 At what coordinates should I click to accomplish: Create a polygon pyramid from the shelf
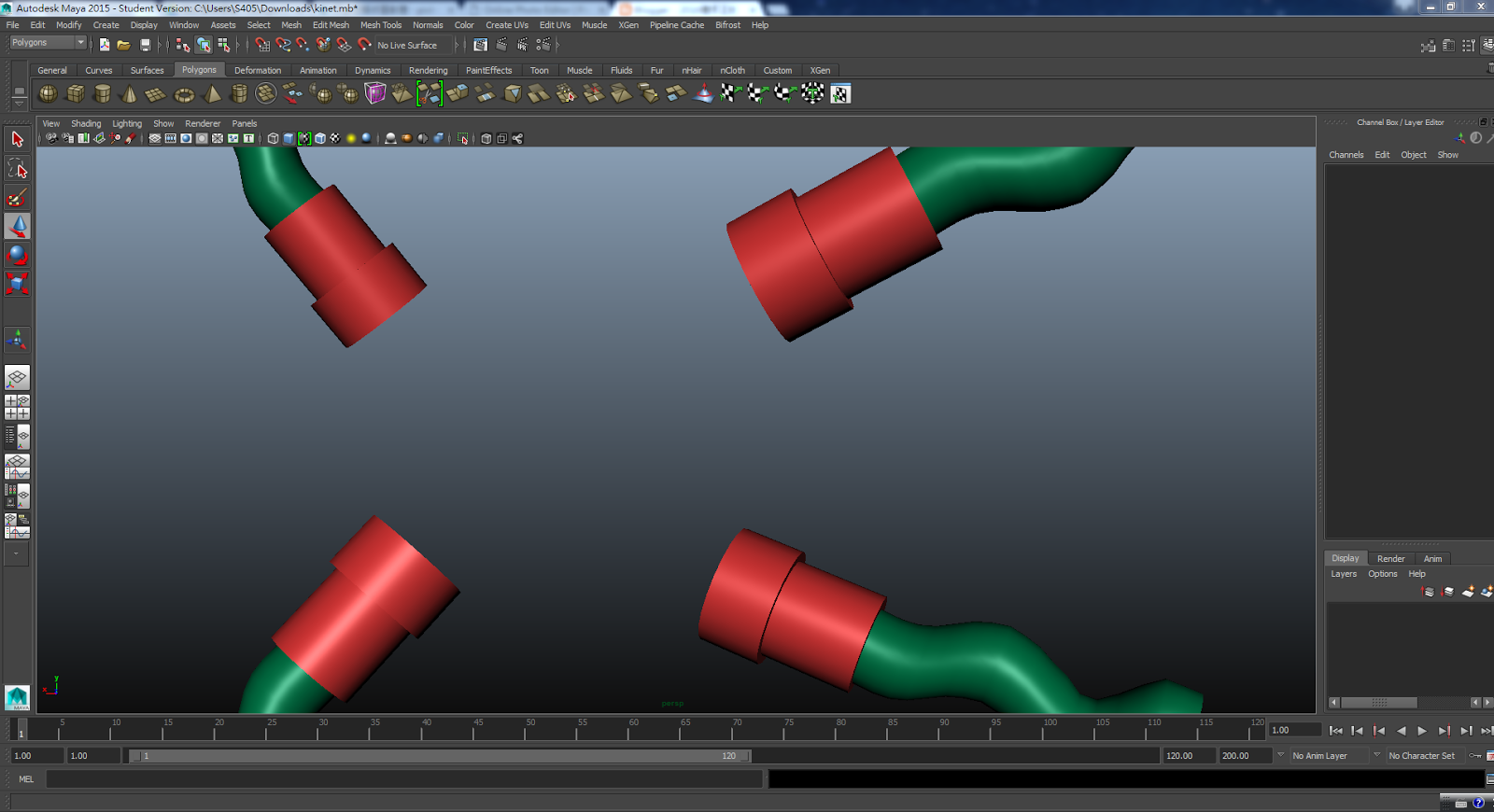[x=212, y=93]
